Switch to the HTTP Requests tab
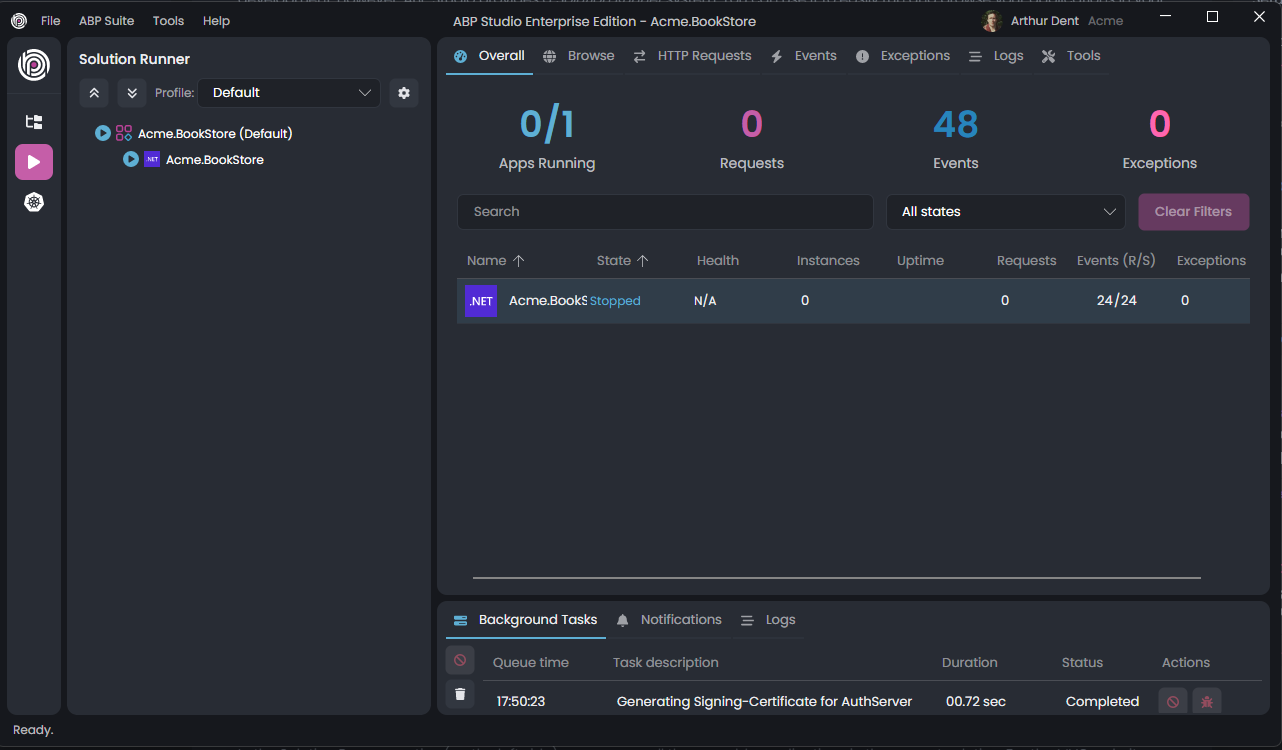The height and width of the screenshot is (750, 1282). [692, 55]
